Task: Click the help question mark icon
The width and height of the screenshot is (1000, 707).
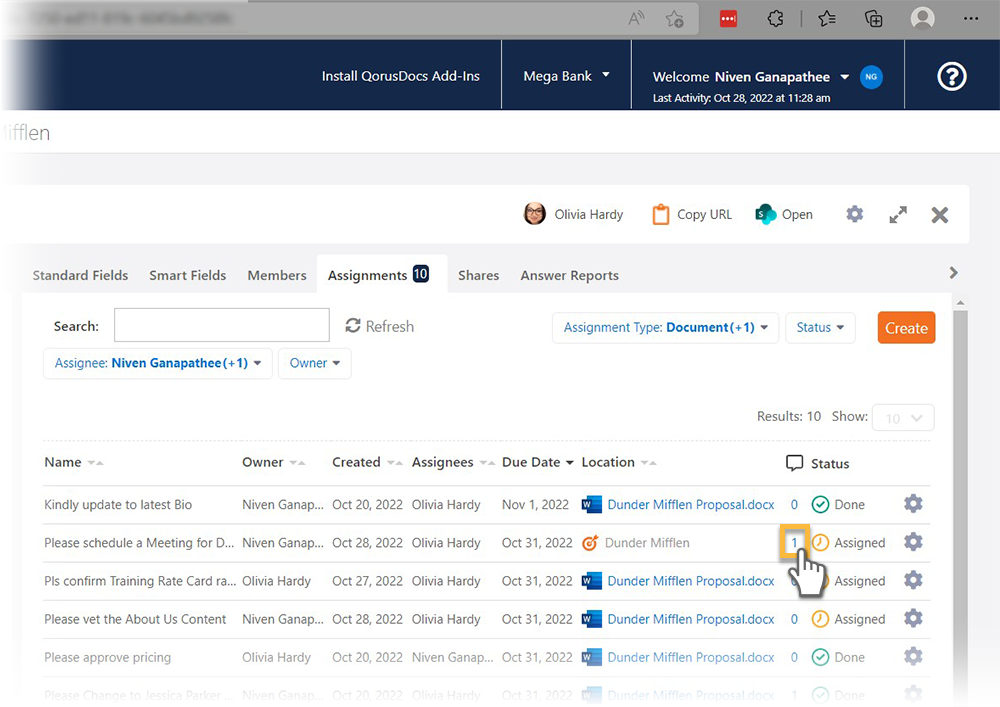Action: [x=951, y=76]
